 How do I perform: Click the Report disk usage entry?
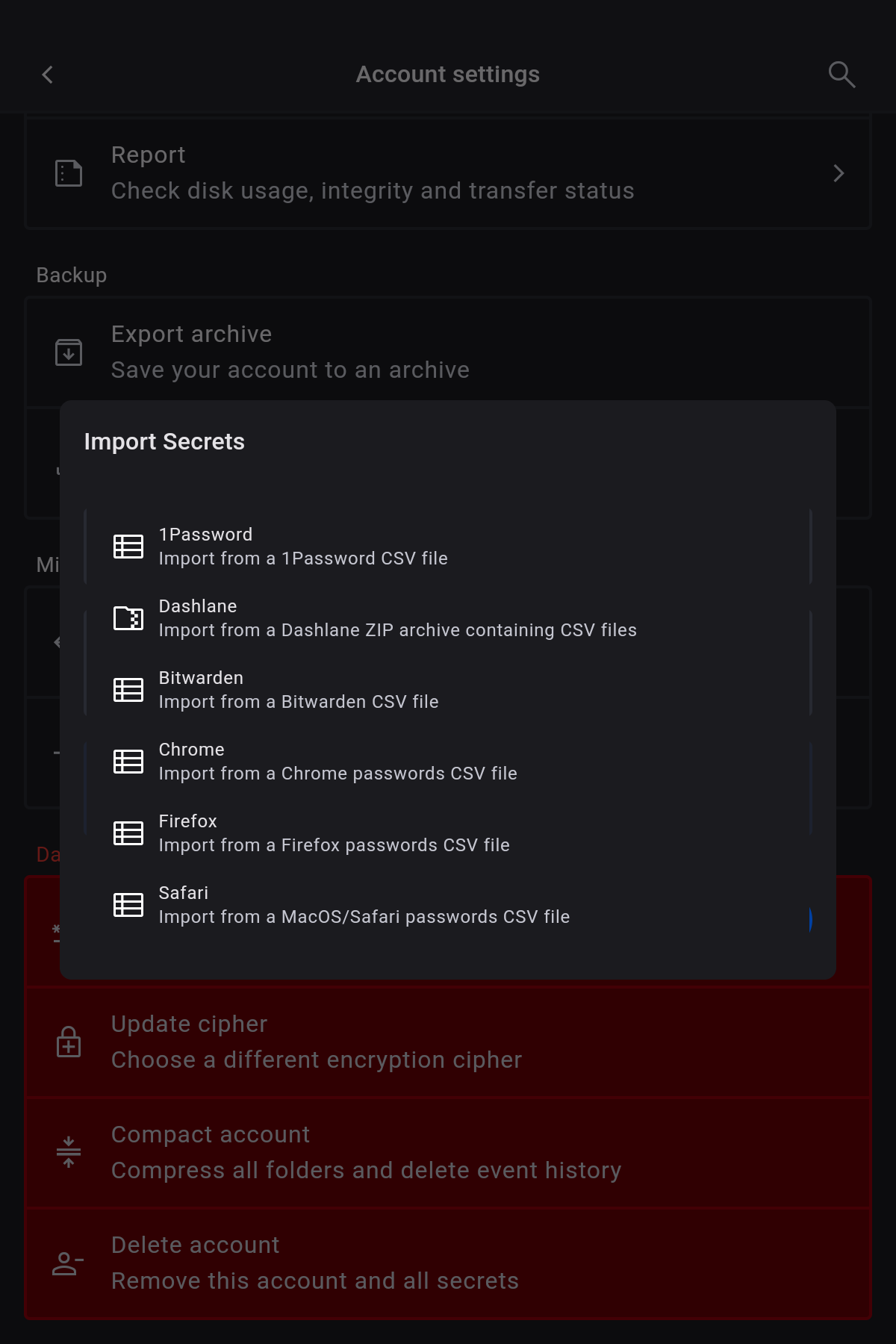coord(372,173)
